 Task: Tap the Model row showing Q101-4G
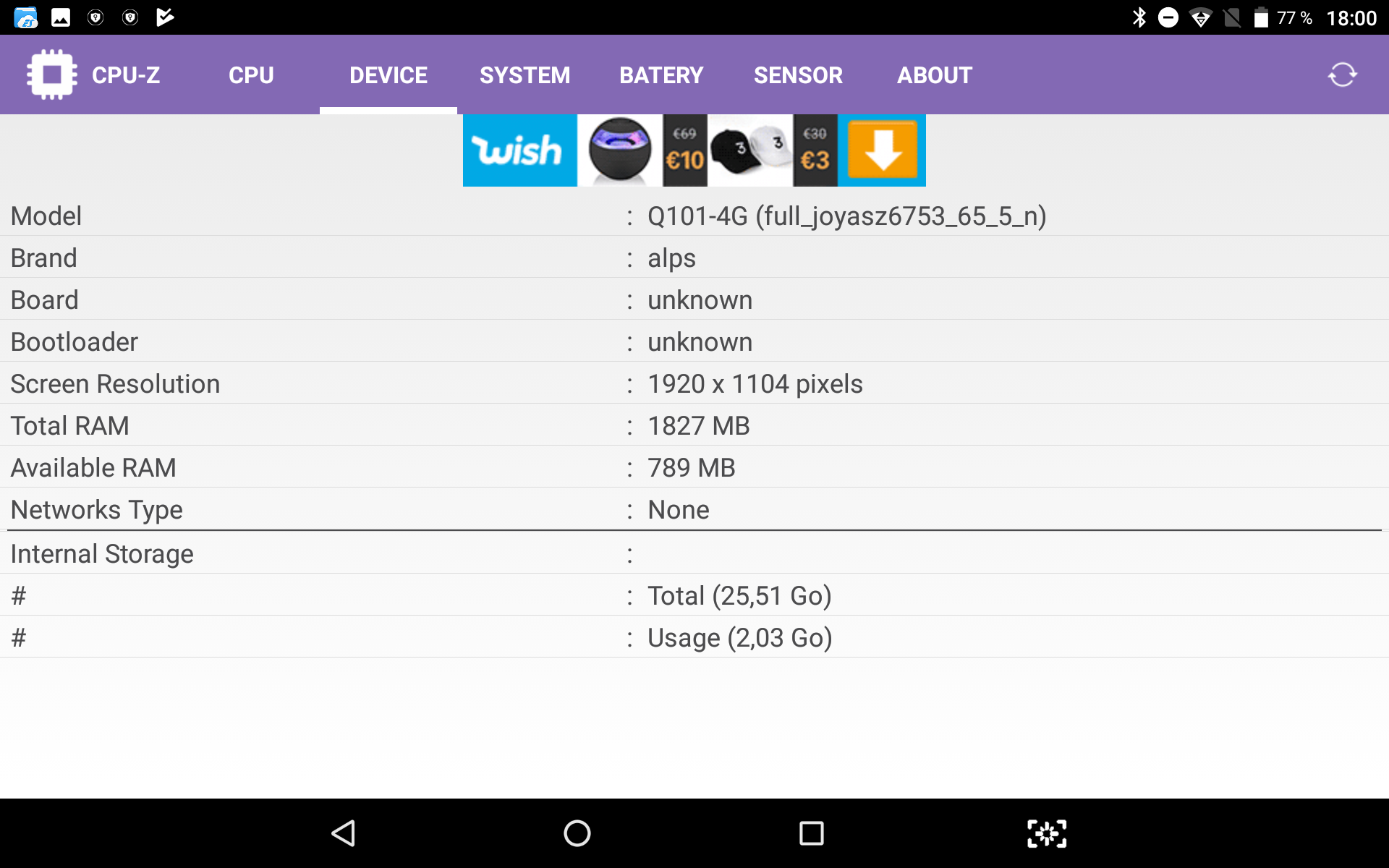[694, 216]
